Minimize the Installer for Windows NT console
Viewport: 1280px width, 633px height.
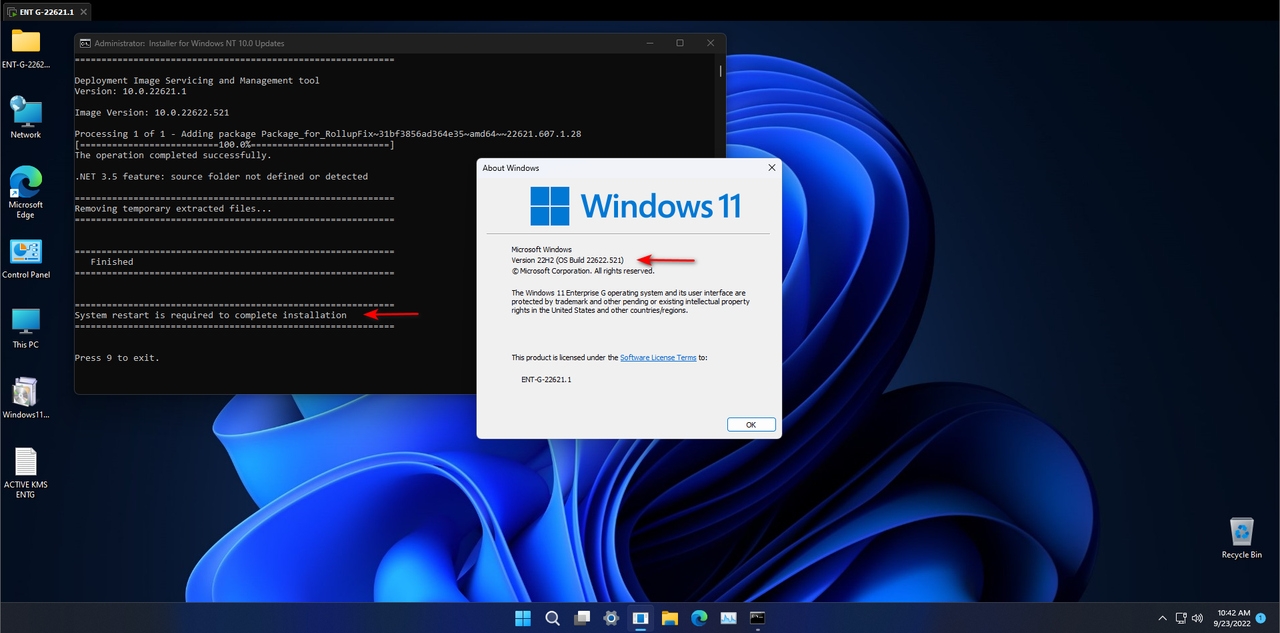click(x=649, y=43)
